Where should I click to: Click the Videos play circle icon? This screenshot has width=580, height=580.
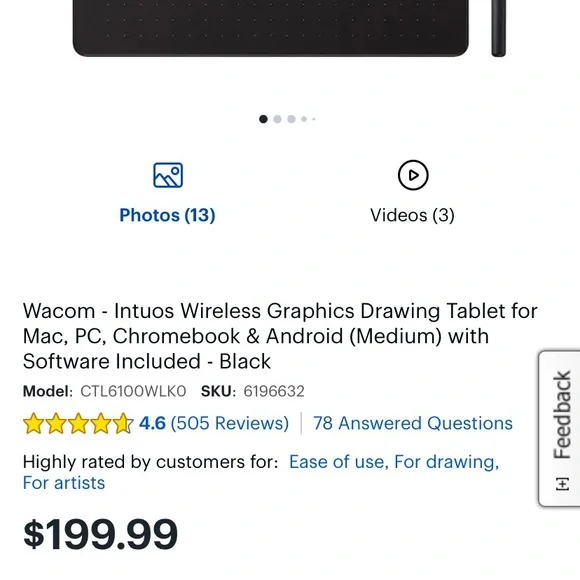coord(413,175)
